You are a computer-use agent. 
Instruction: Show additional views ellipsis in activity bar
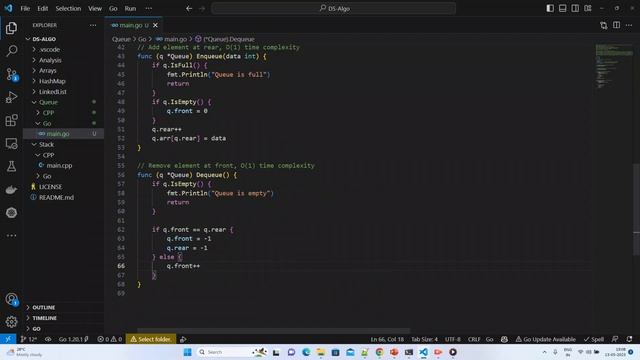pyautogui.click(x=11, y=236)
